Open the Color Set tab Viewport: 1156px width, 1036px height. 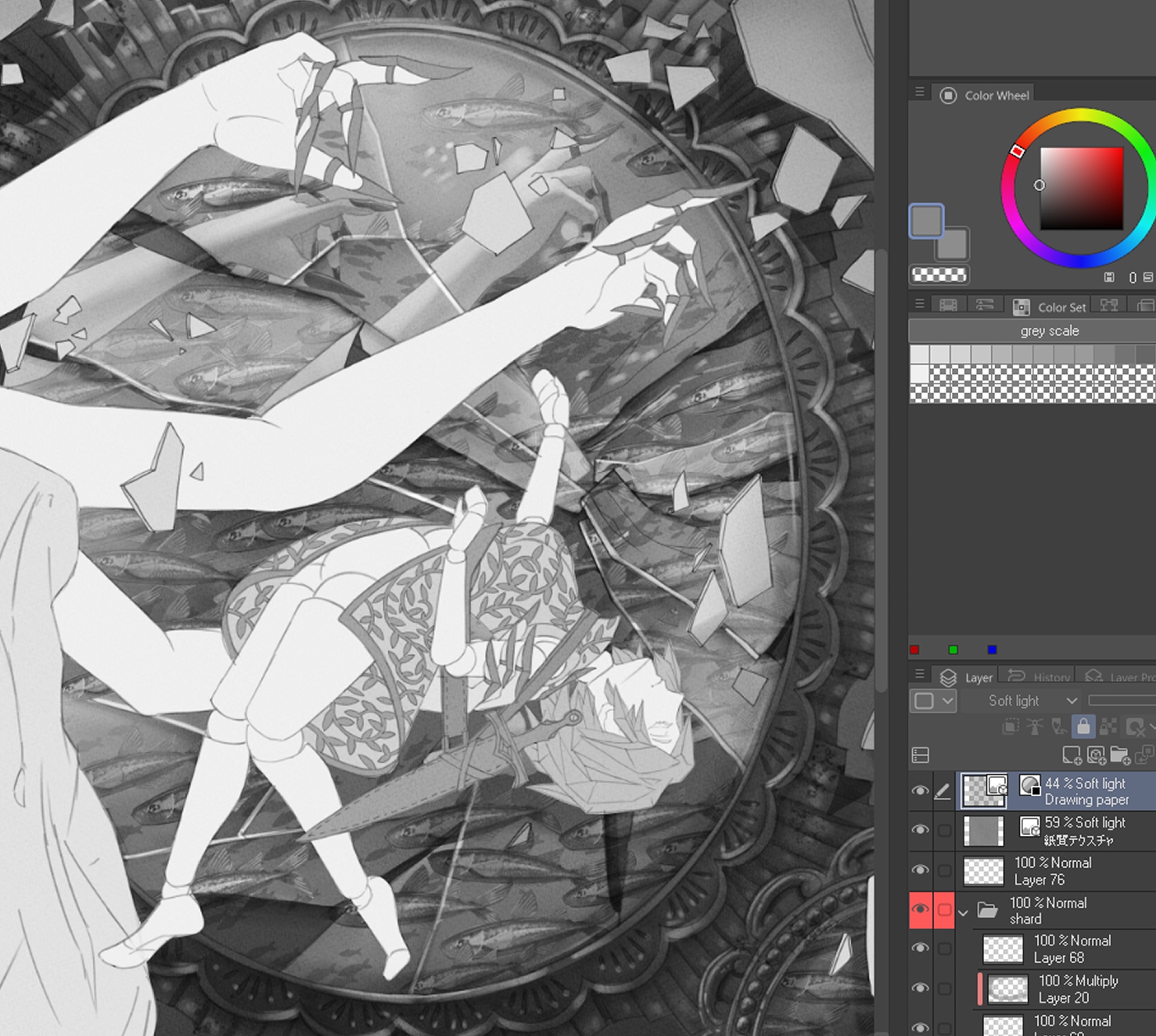coord(1050,307)
